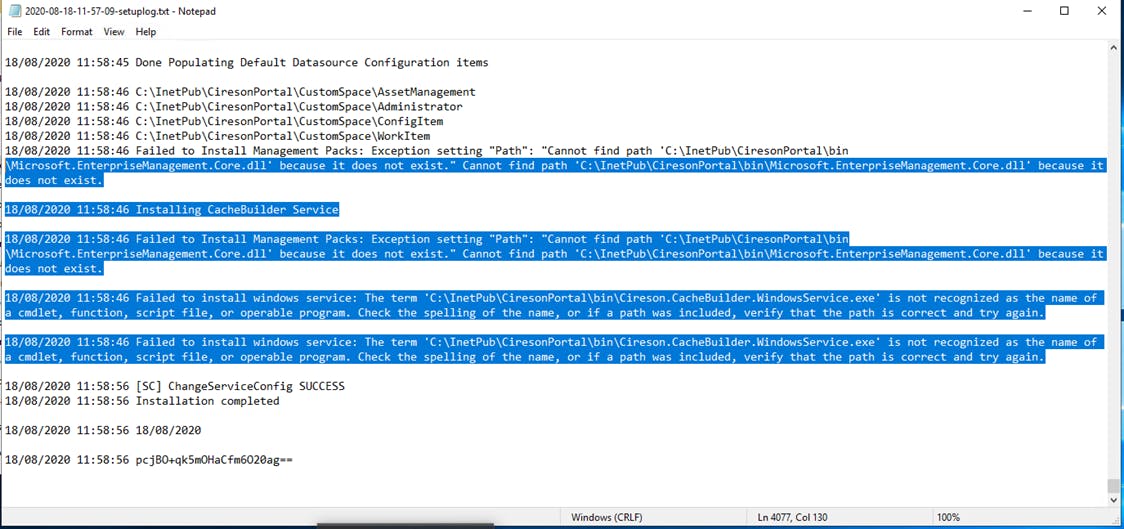Open the Format menu
Screen dimensions: 1124x529
77,32
